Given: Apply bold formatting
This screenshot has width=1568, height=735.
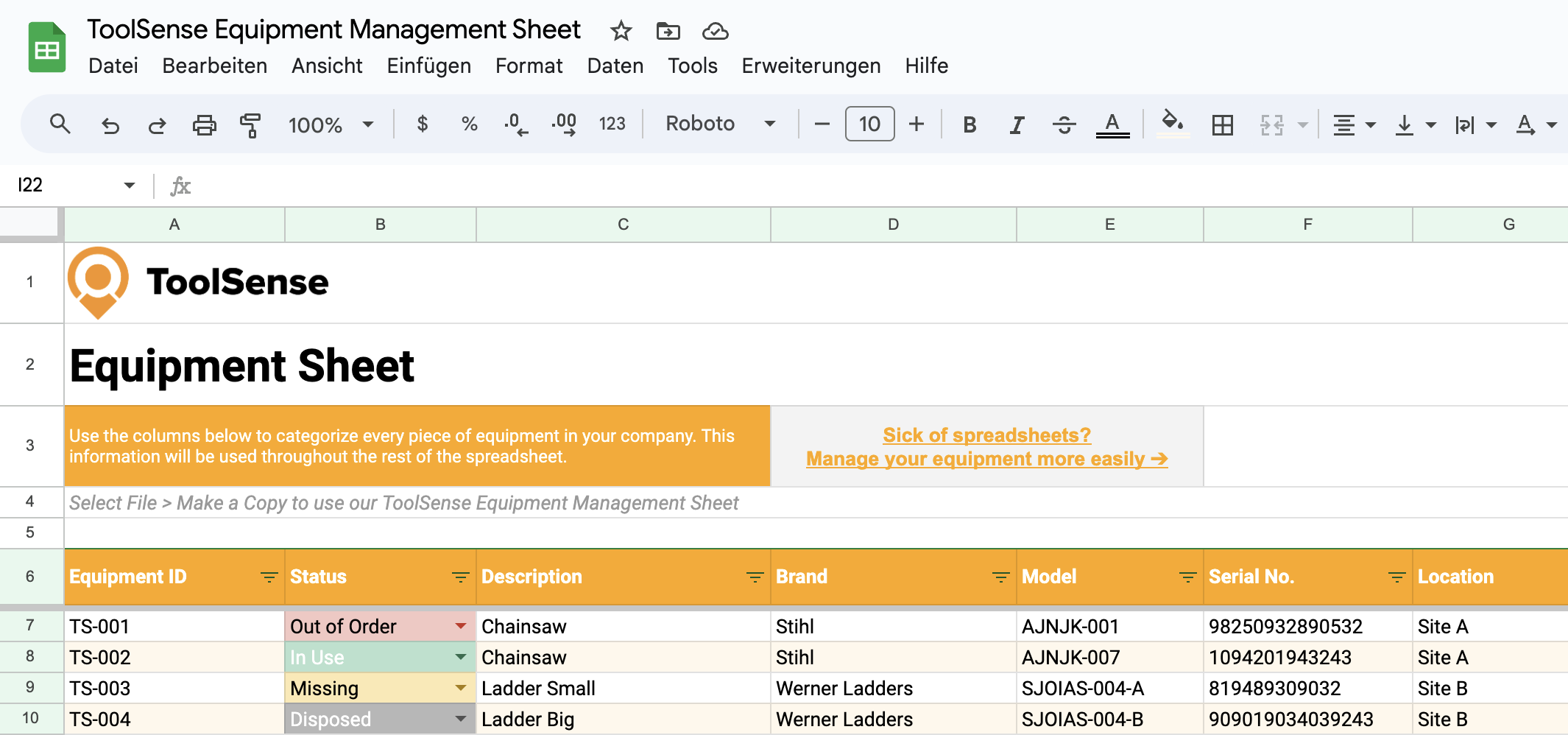Looking at the screenshot, I should 969,124.
